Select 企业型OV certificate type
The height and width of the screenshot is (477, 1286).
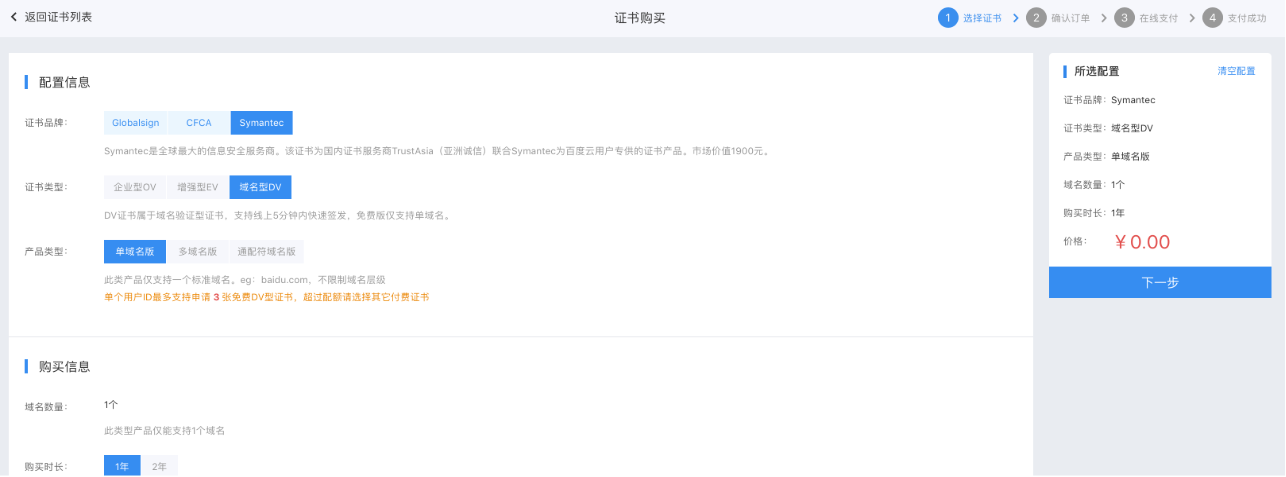tap(134, 187)
